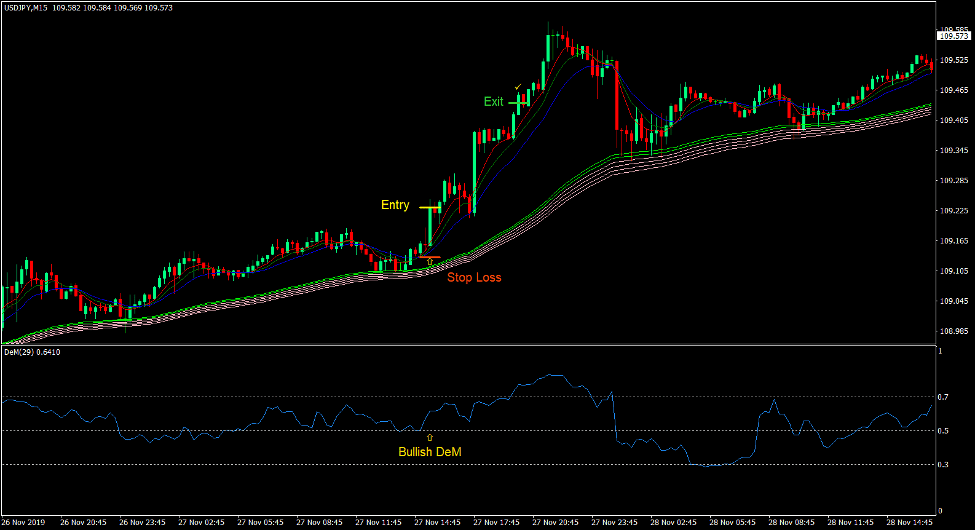Click the 27 Nov 14:45 time label
The image size is (977, 531).
(x=437, y=522)
